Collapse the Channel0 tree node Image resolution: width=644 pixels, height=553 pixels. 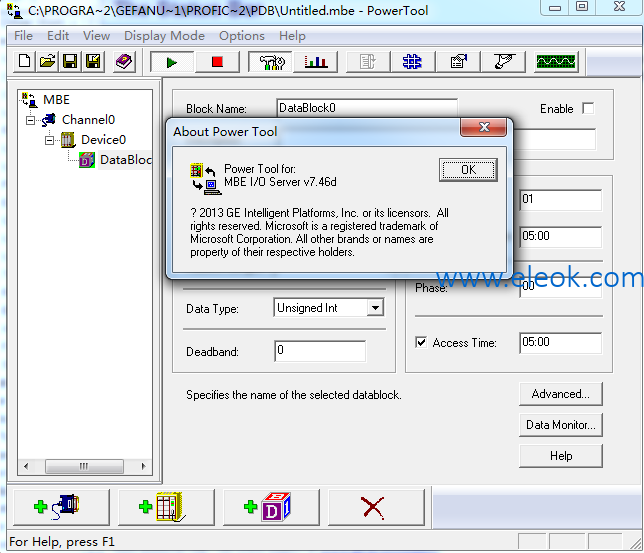point(30,120)
